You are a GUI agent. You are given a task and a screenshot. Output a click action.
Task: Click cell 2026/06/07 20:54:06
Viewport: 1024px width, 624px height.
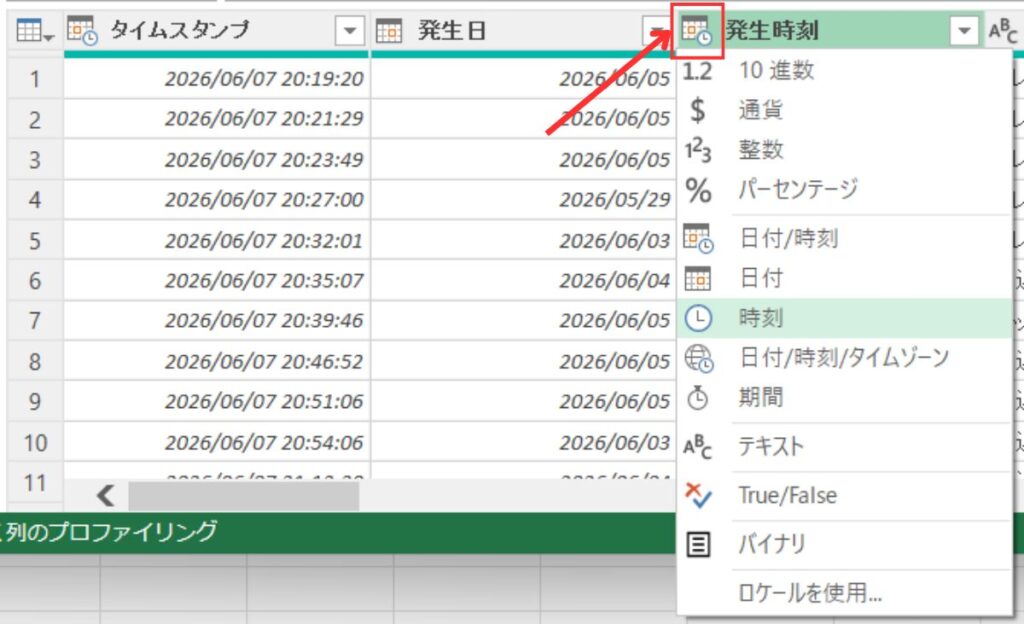[217, 443]
